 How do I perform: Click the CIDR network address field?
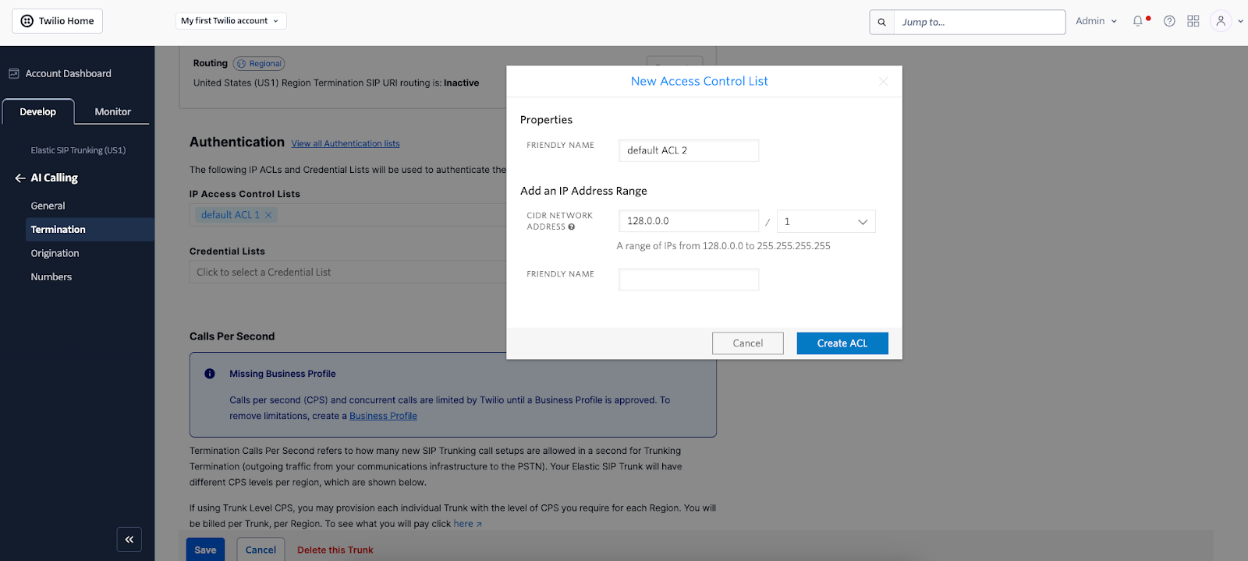(x=689, y=221)
